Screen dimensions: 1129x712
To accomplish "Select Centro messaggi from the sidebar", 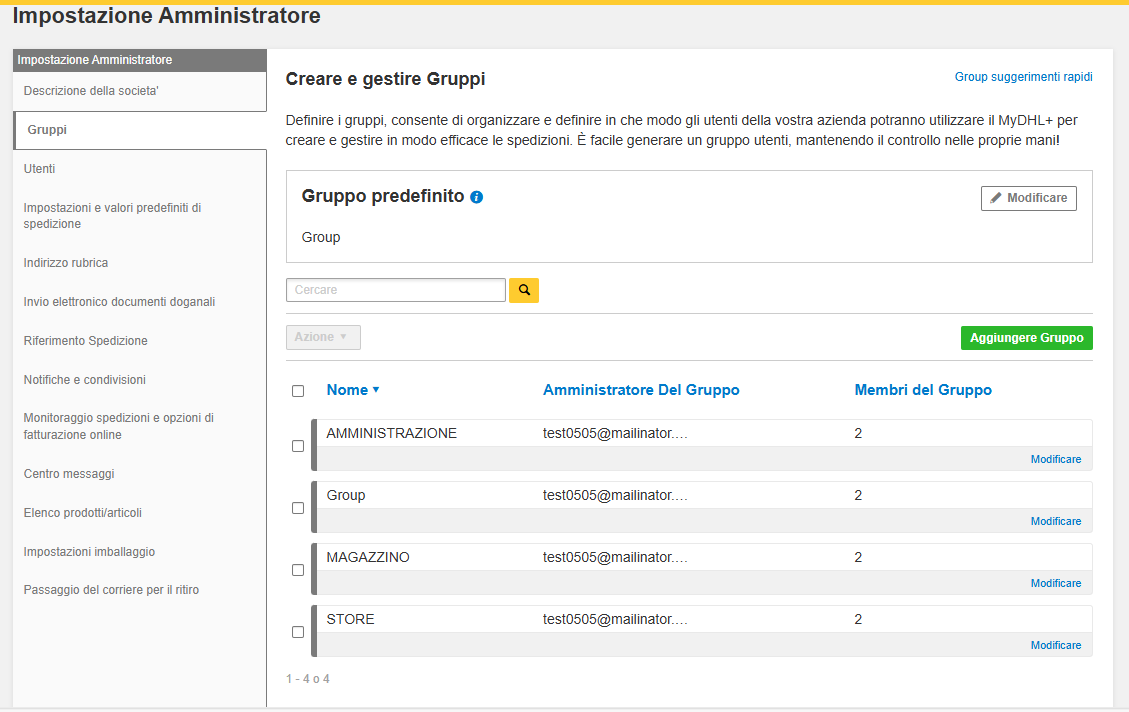I will [x=69, y=474].
